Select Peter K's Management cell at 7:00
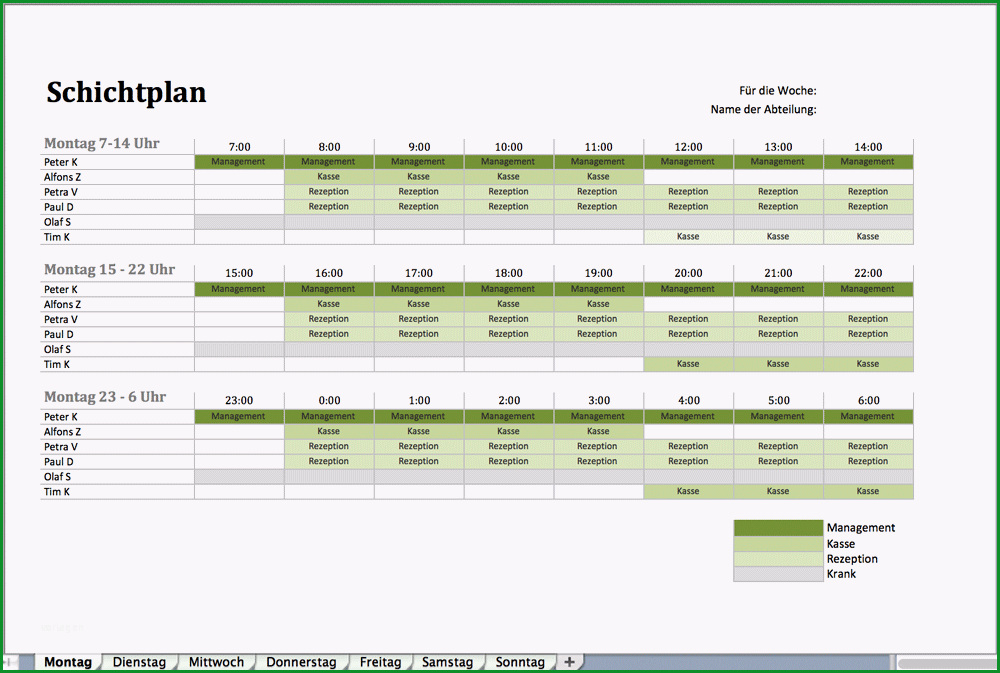This screenshot has height=673, width=1000. [x=239, y=162]
